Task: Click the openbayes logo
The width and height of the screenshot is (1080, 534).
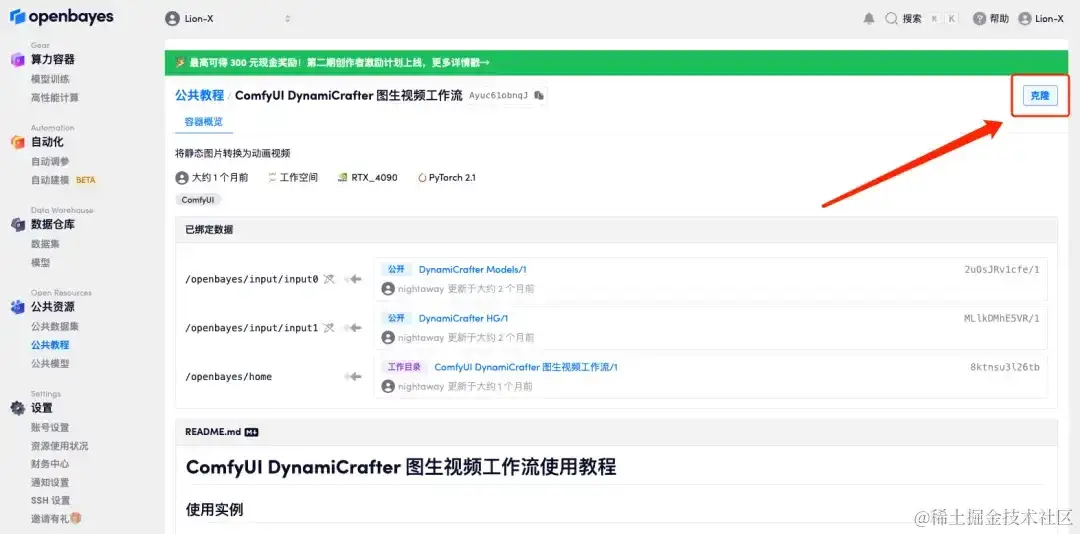Action: [x=61, y=17]
